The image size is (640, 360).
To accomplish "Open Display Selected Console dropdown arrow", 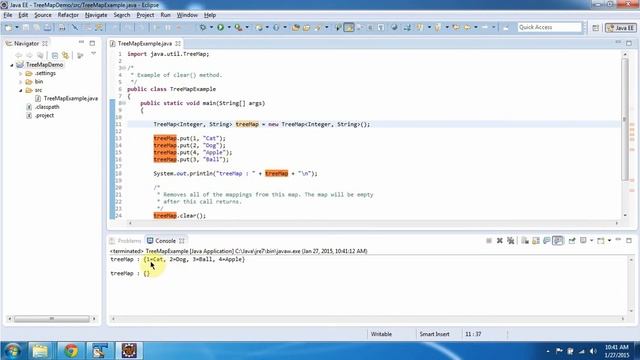I will tap(591, 241).
